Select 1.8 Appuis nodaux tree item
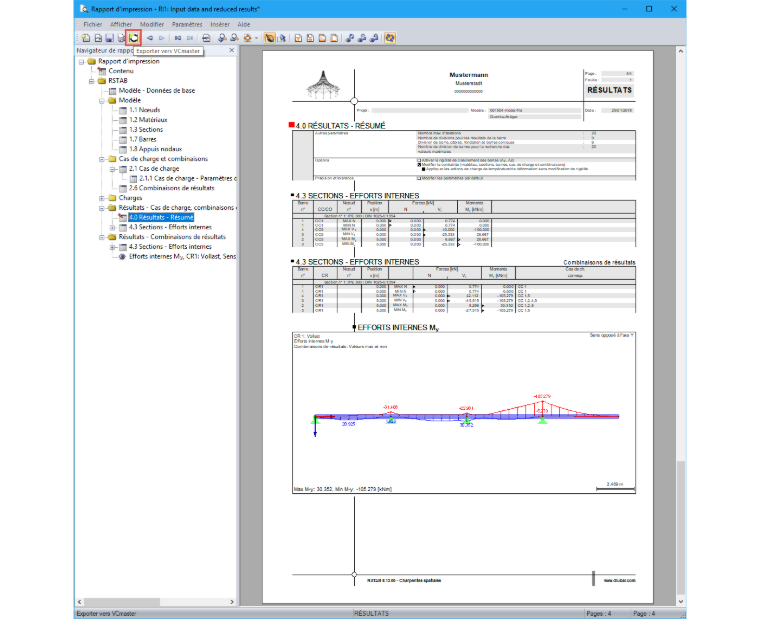The height and width of the screenshot is (619, 760). click(156, 149)
